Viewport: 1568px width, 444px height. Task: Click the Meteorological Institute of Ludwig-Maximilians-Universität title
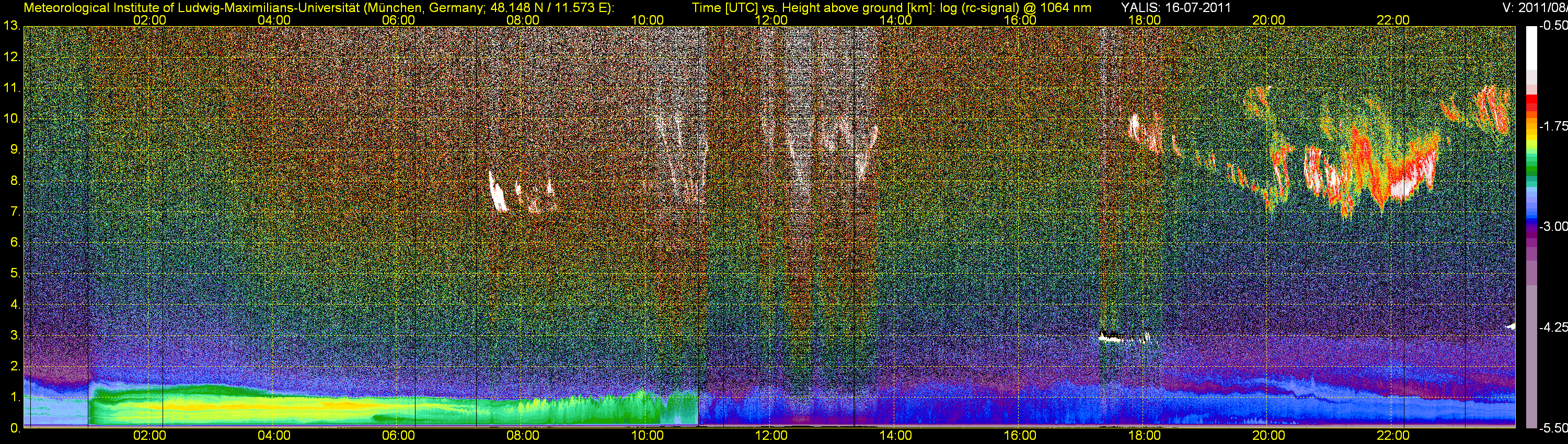pos(192,8)
